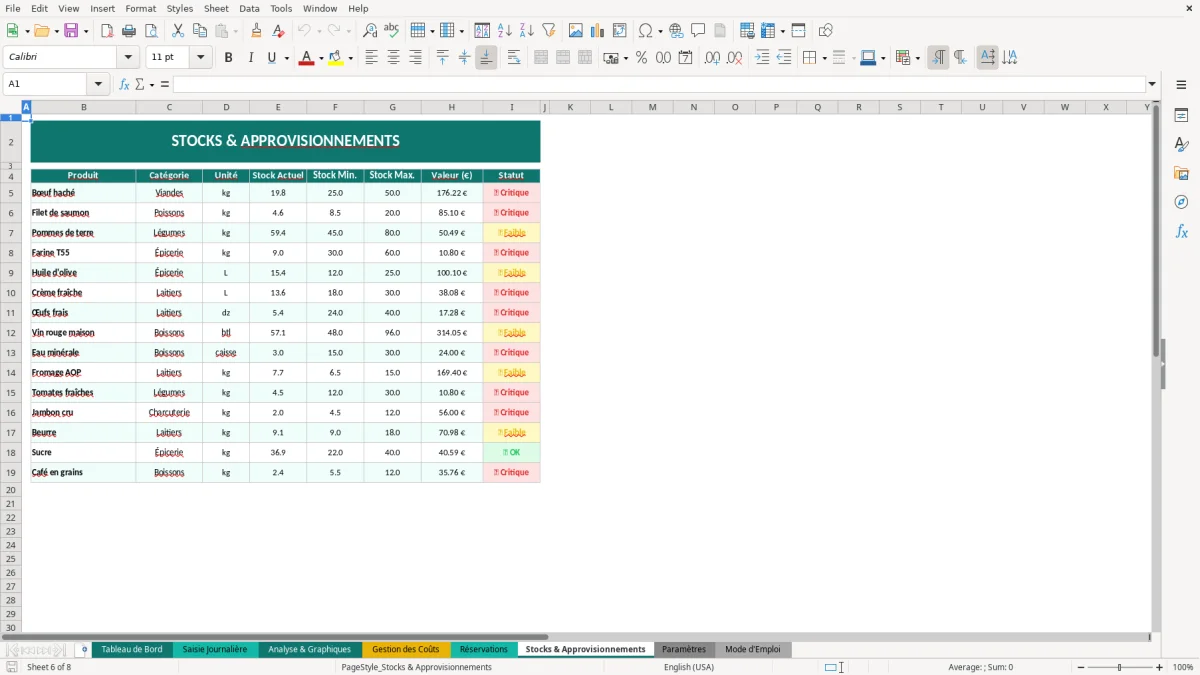Click Sheet 6 of 8 status indicator
The width and height of the screenshot is (1200, 675).
click(49, 667)
